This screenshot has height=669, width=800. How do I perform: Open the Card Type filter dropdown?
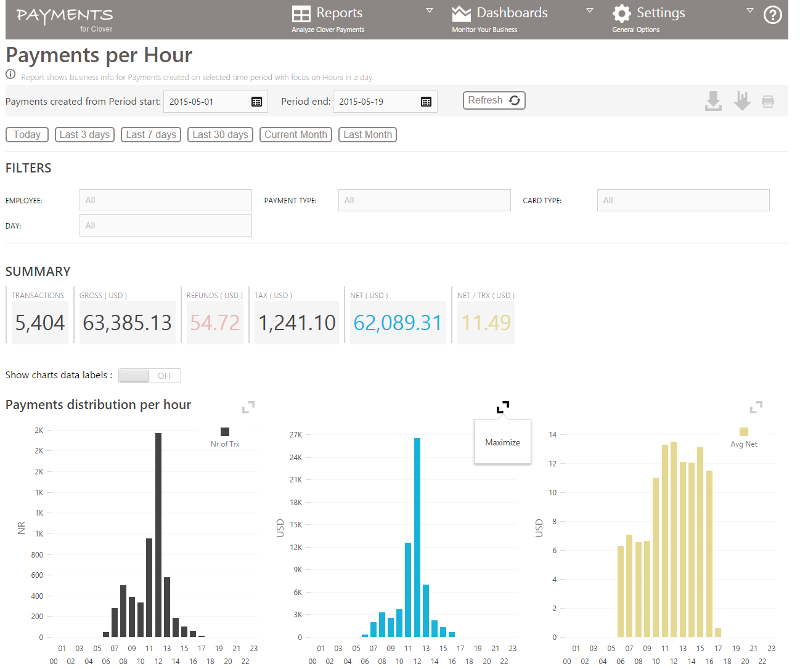coord(683,200)
